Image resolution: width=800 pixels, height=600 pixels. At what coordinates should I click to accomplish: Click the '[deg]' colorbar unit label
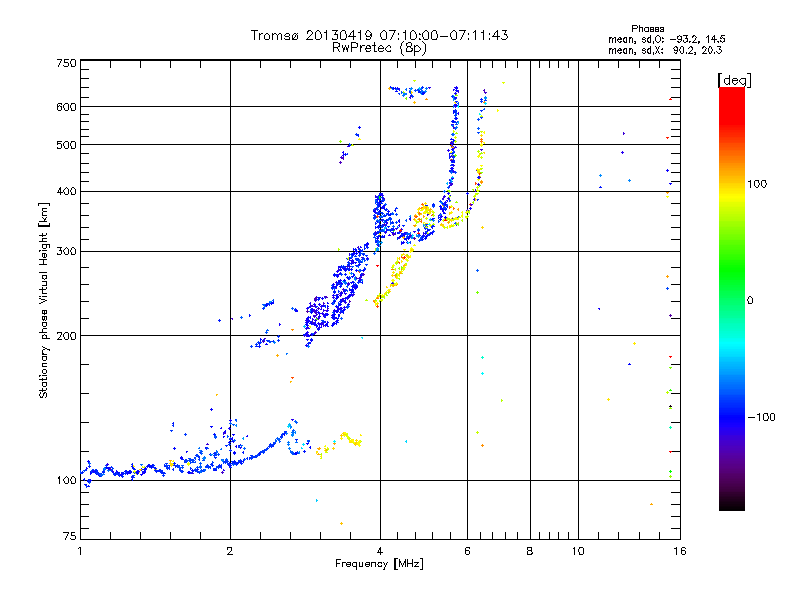tap(734, 81)
